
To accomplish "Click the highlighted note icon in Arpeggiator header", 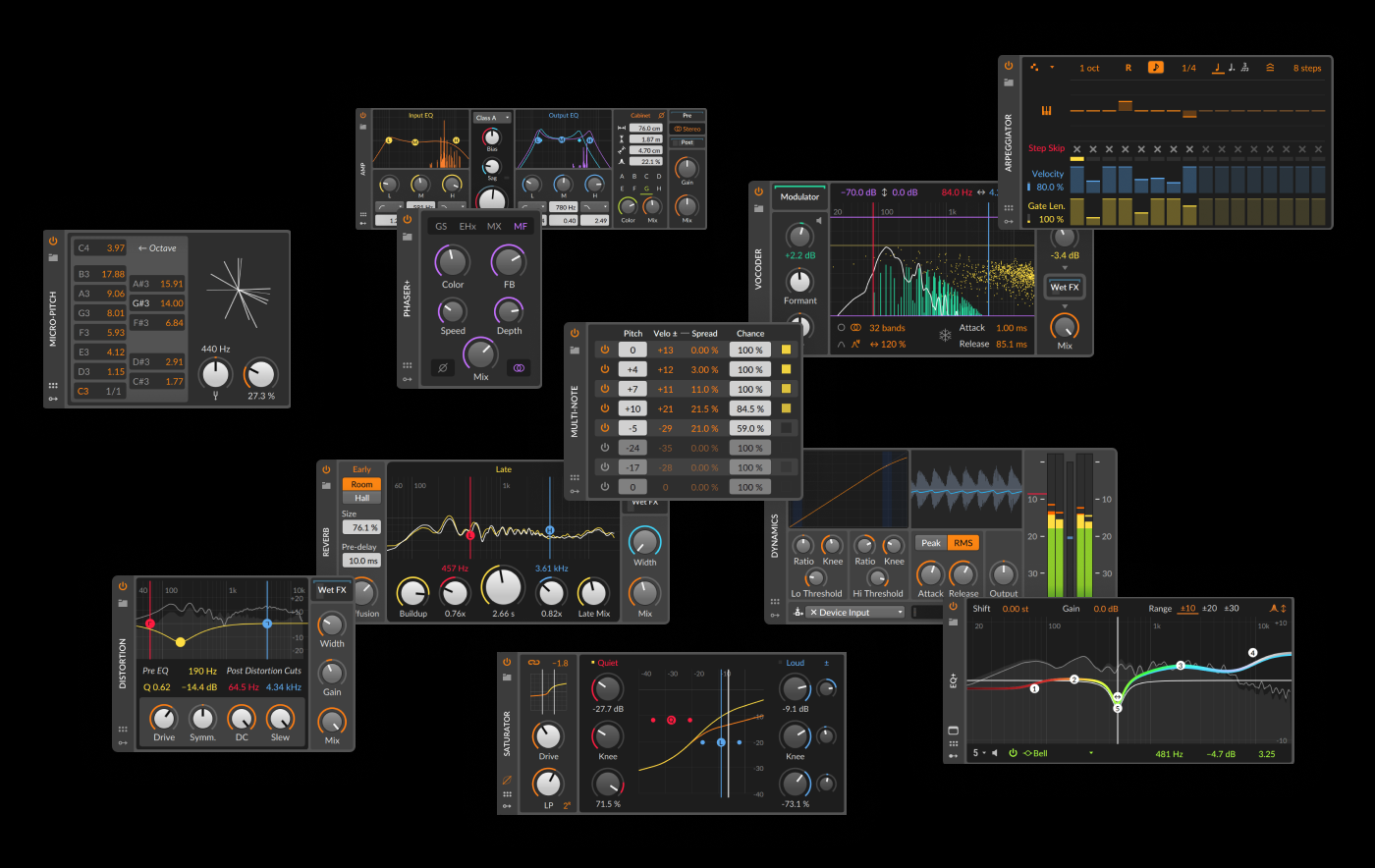I will click(x=1156, y=68).
